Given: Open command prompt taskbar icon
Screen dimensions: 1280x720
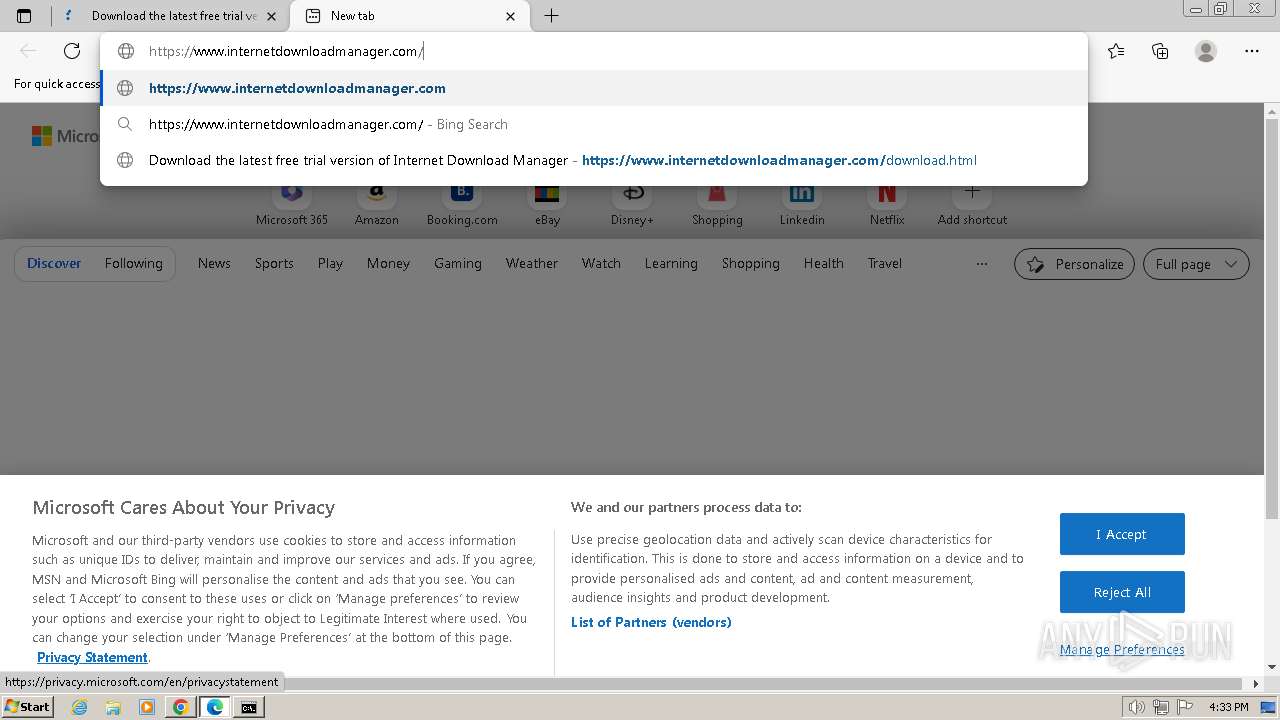Looking at the screenshot, I should 249,707.
